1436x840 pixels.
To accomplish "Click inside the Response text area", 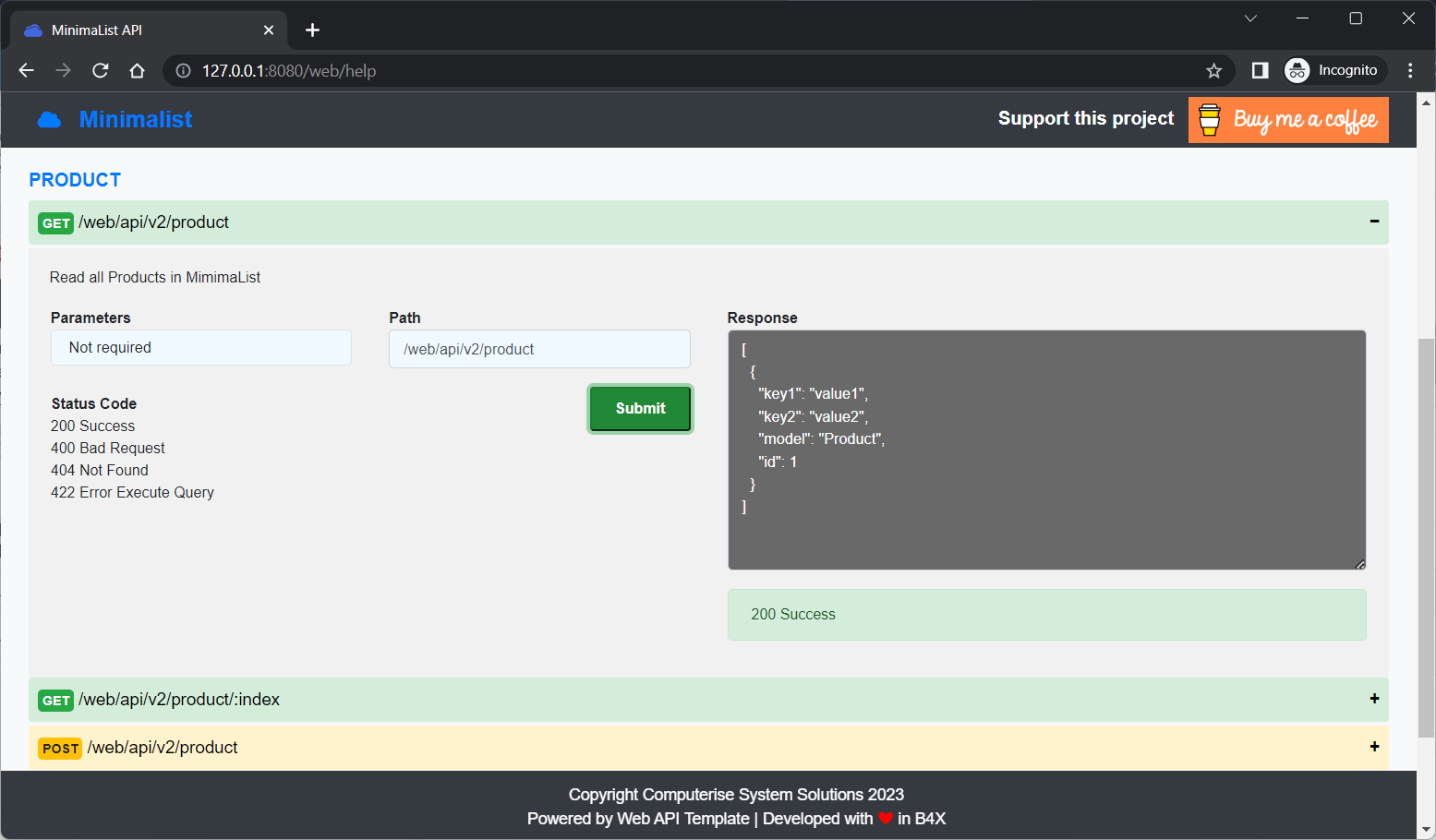I will coord(1046,450).
